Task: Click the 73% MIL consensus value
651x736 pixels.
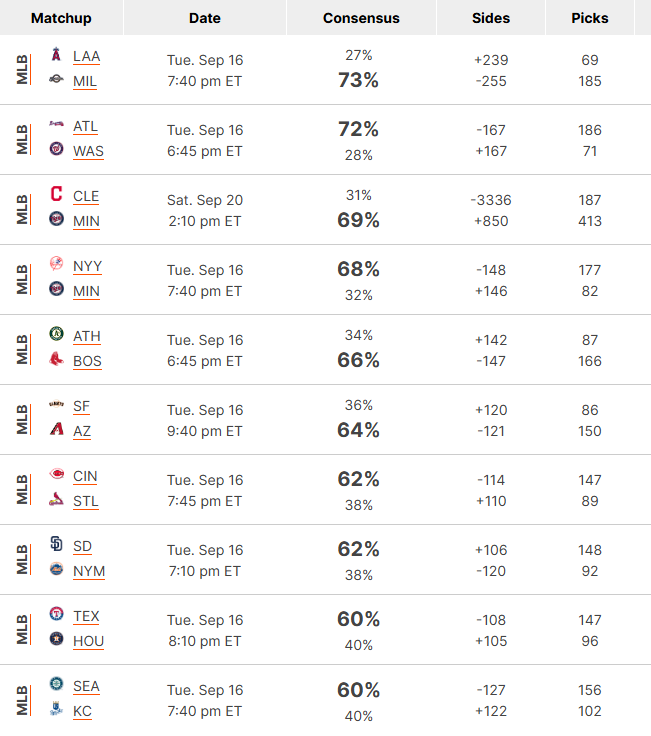Action: point(358,80)
